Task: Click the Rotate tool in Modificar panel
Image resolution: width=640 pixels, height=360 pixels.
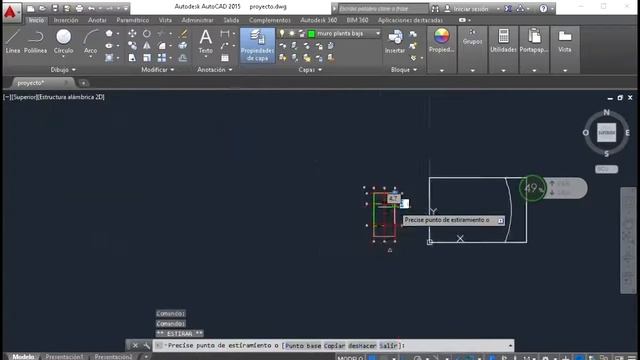Action: coord(147,33)
